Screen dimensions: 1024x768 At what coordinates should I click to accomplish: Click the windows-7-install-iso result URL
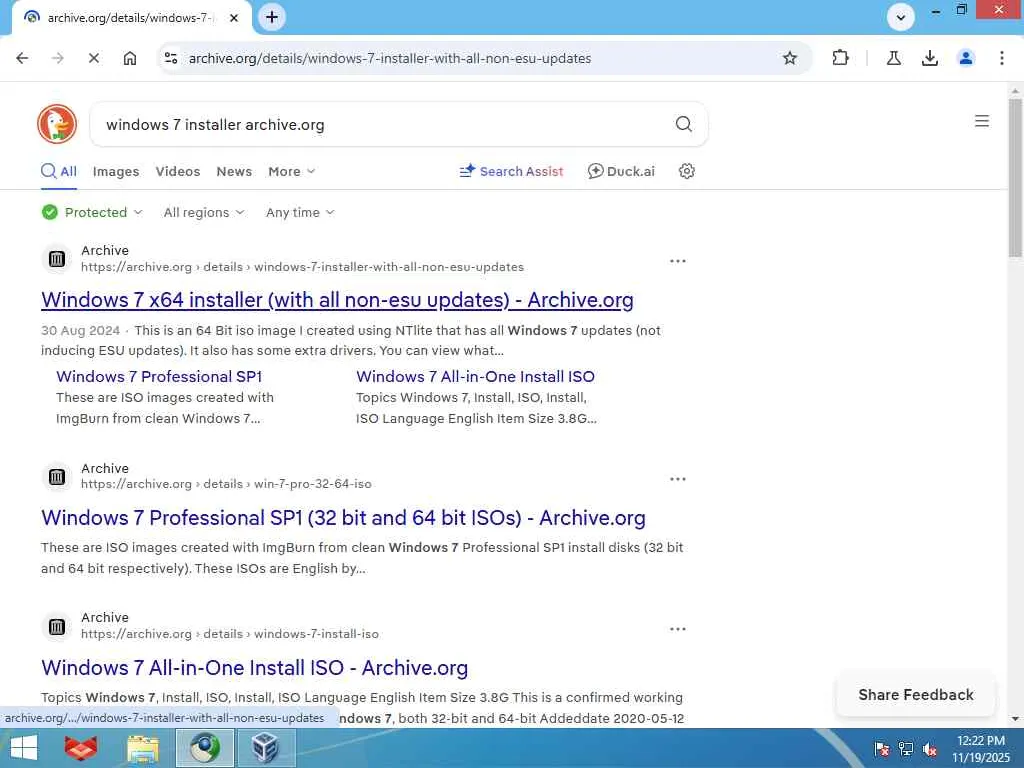(229, 634)
